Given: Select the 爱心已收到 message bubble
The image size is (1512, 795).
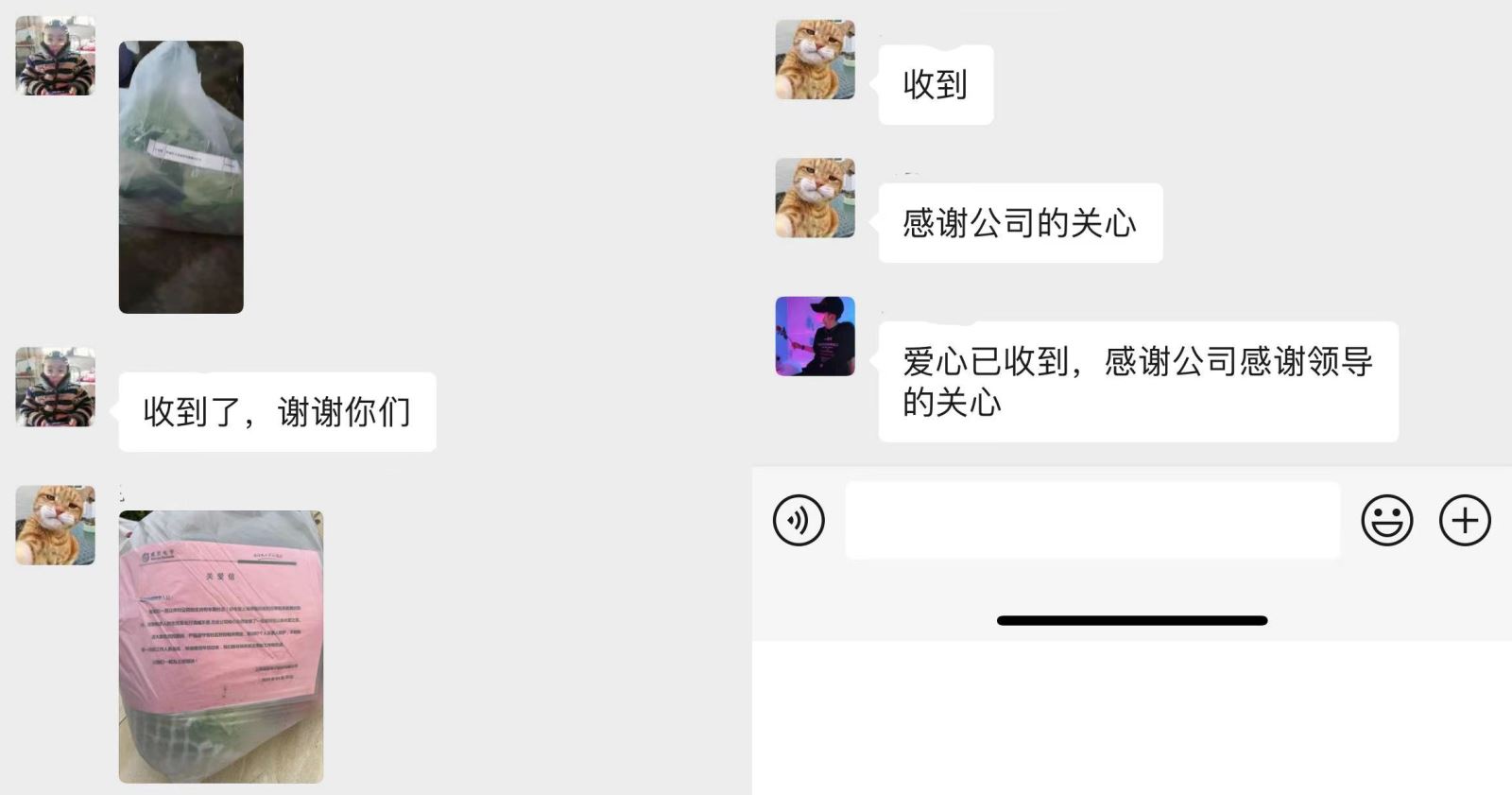Looking at the screenshot, I should [x=1138, y=382].
